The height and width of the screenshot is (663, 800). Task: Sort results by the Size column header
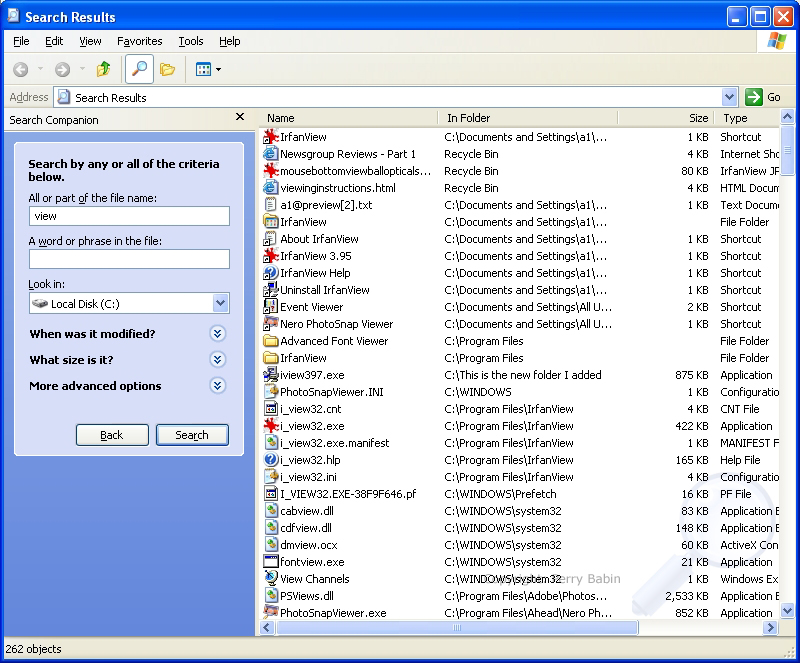666,118
